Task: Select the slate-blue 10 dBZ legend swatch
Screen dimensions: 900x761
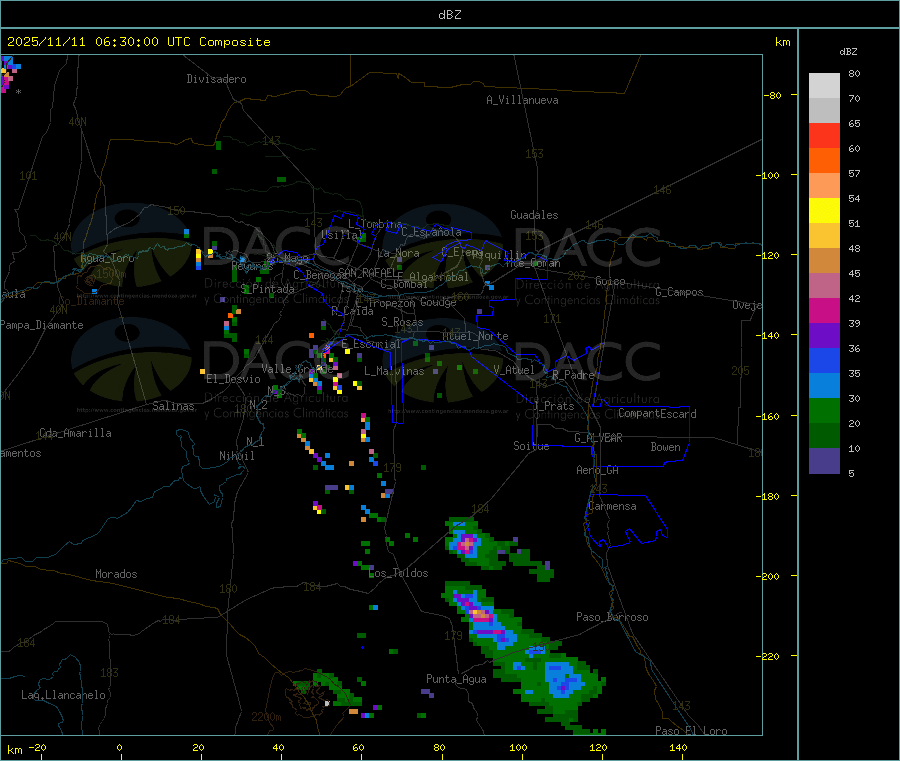Action: click(824, 461)
